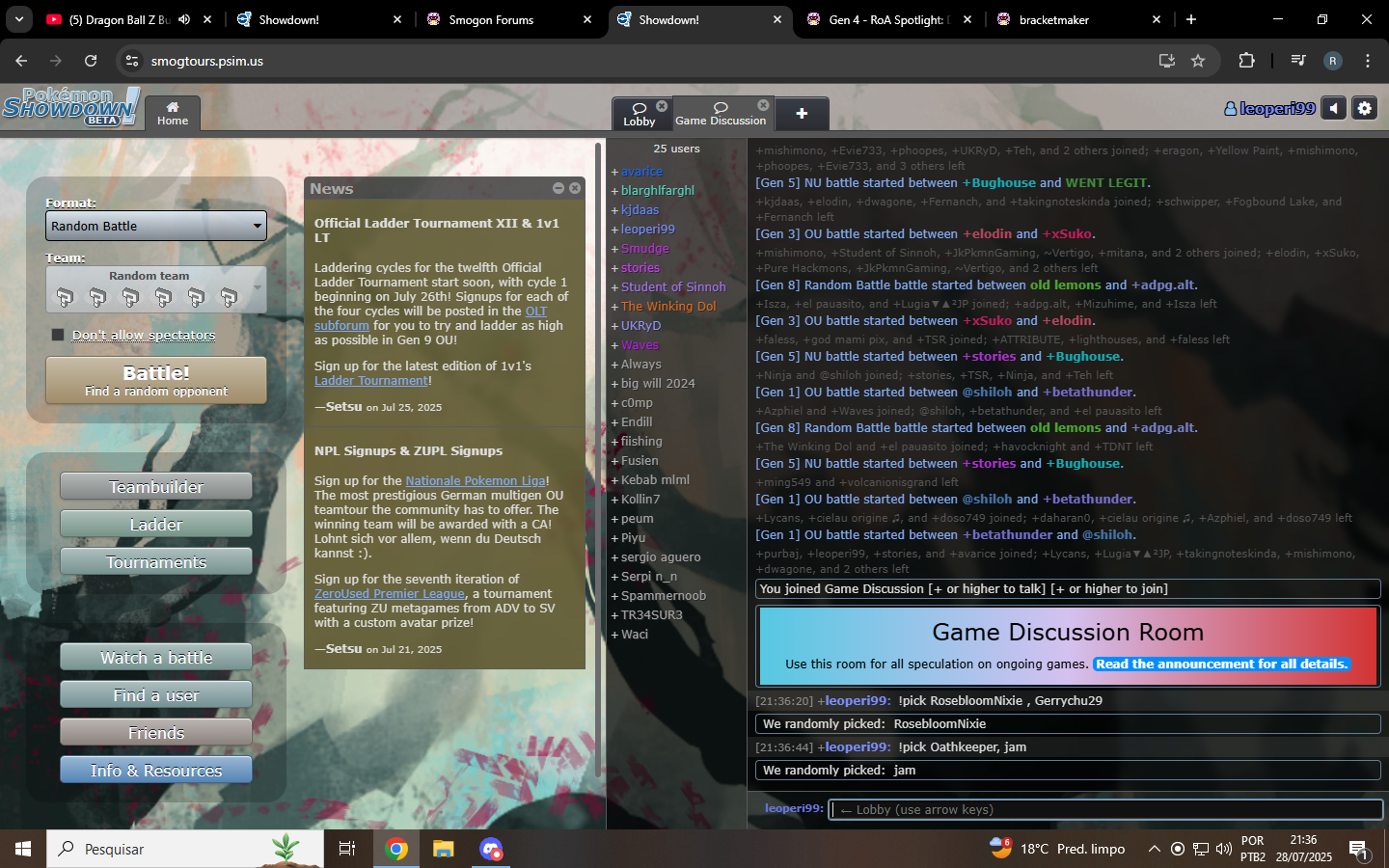
Task: Close the Game Discussion room tab
Action: pos(763,105)
